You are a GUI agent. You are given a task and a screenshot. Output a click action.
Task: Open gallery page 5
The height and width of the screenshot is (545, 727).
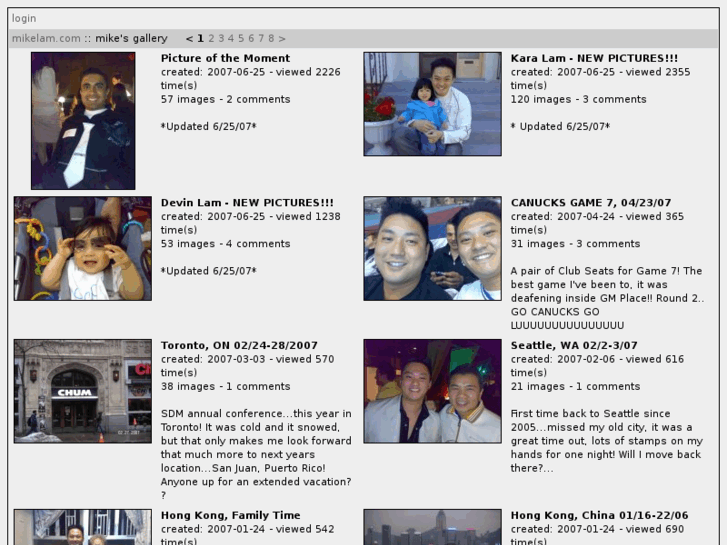(241, 38)
